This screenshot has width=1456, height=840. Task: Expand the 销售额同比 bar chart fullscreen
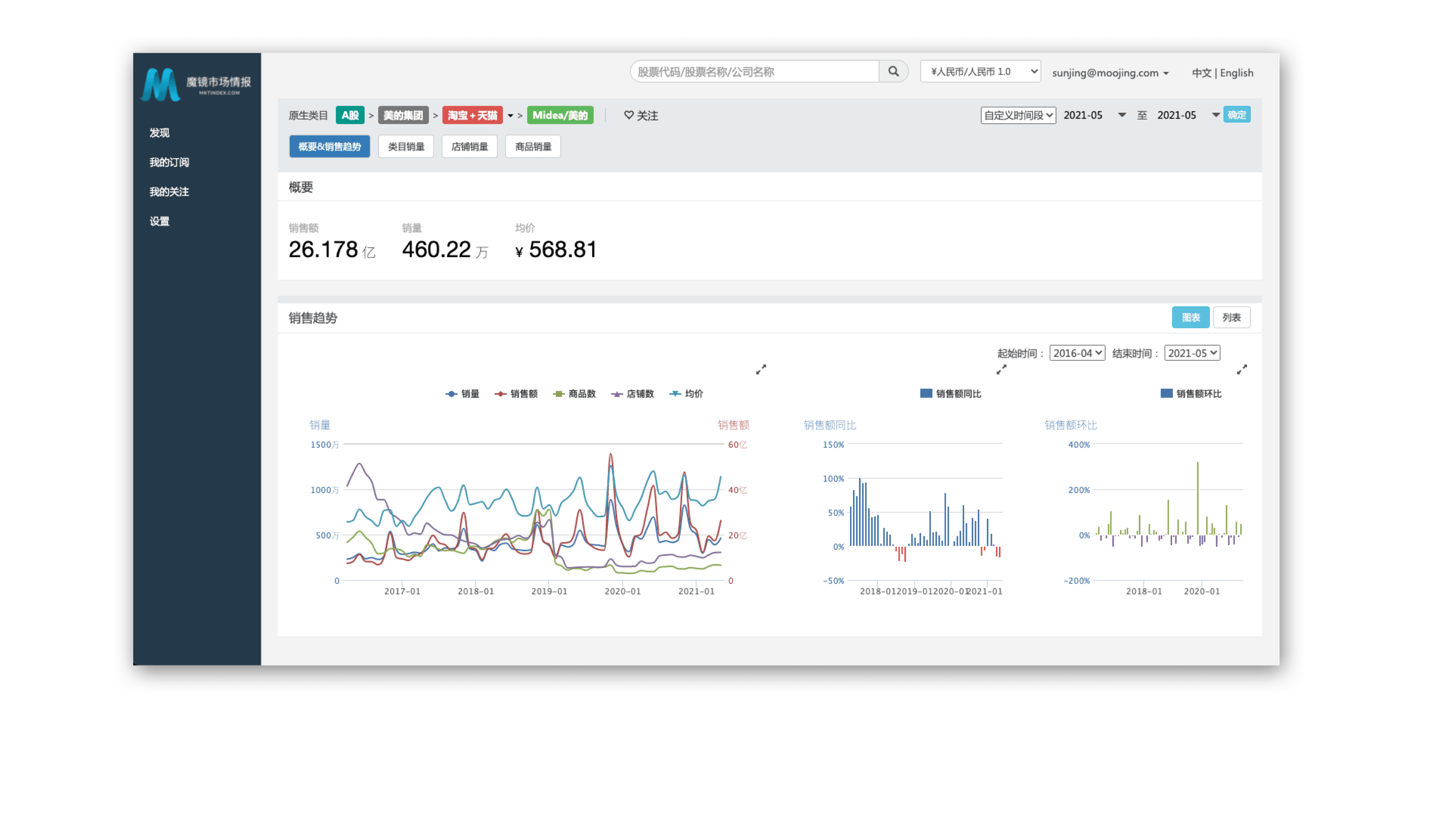1002,369
